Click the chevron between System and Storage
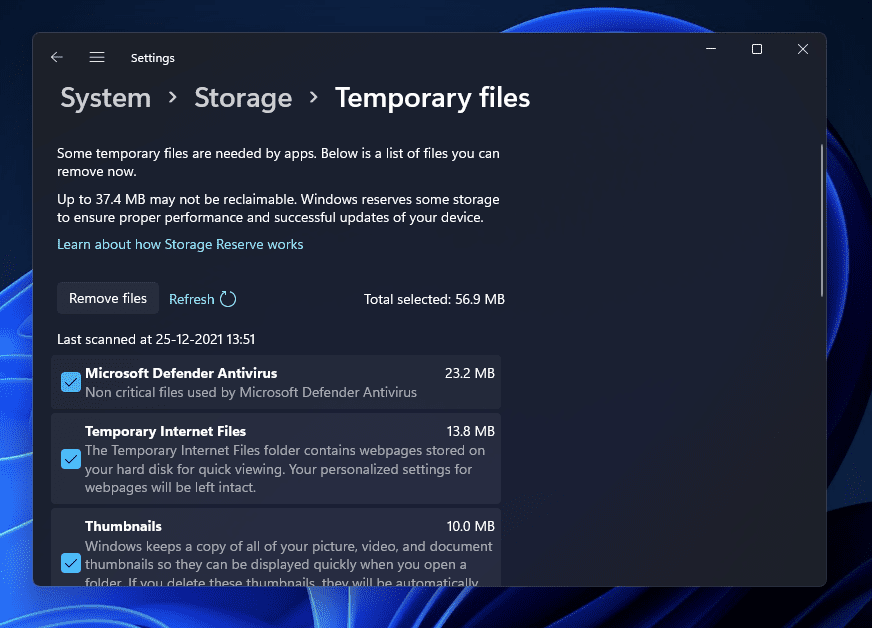 [173, 98]
